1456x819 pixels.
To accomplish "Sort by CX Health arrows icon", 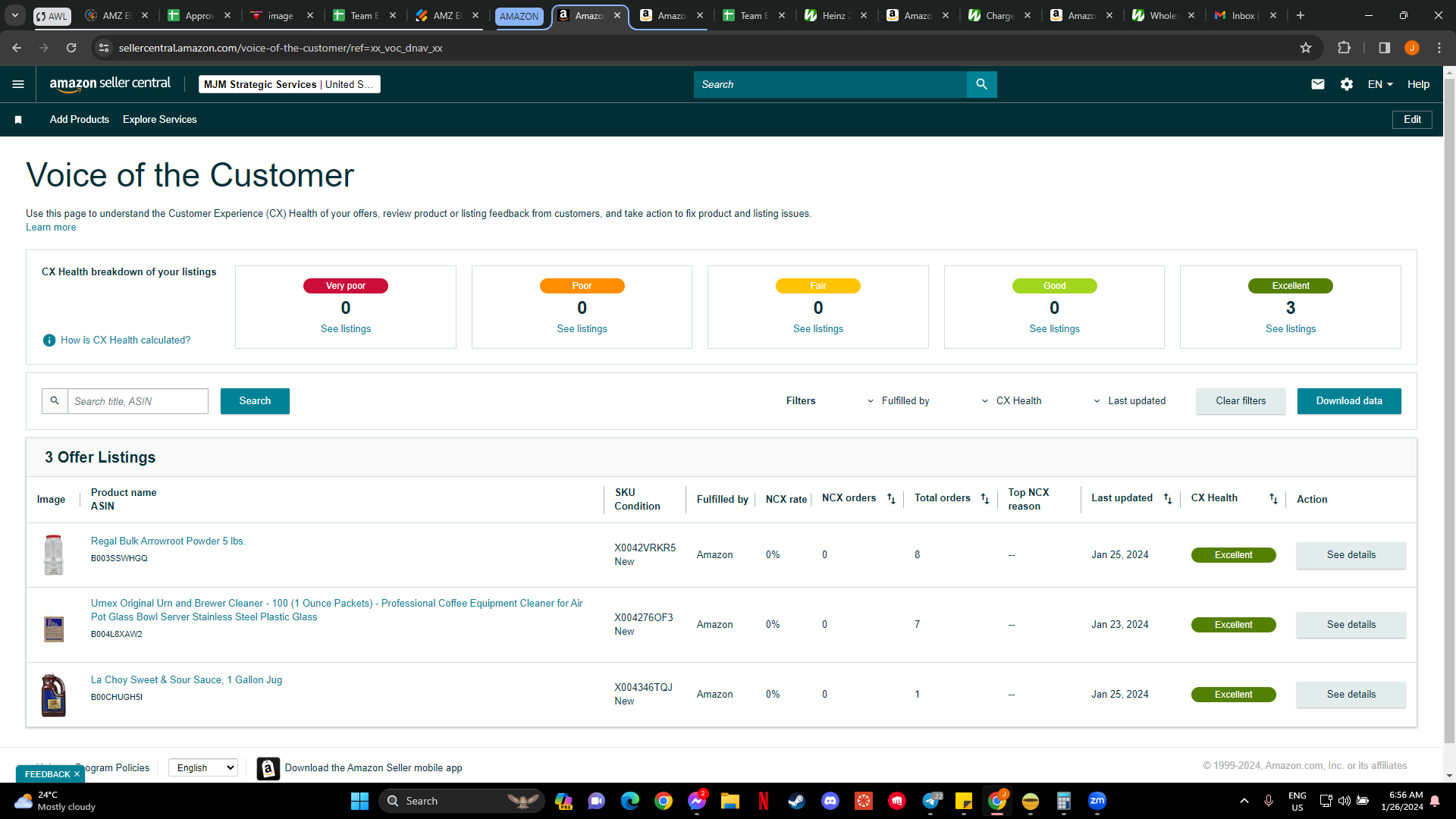I will pos(1273,499).
